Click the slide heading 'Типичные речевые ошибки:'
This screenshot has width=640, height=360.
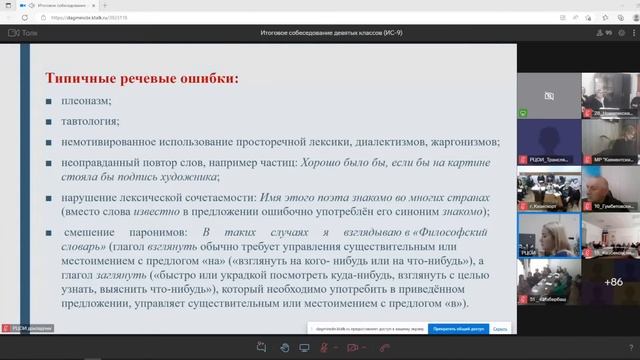[142, 78]
